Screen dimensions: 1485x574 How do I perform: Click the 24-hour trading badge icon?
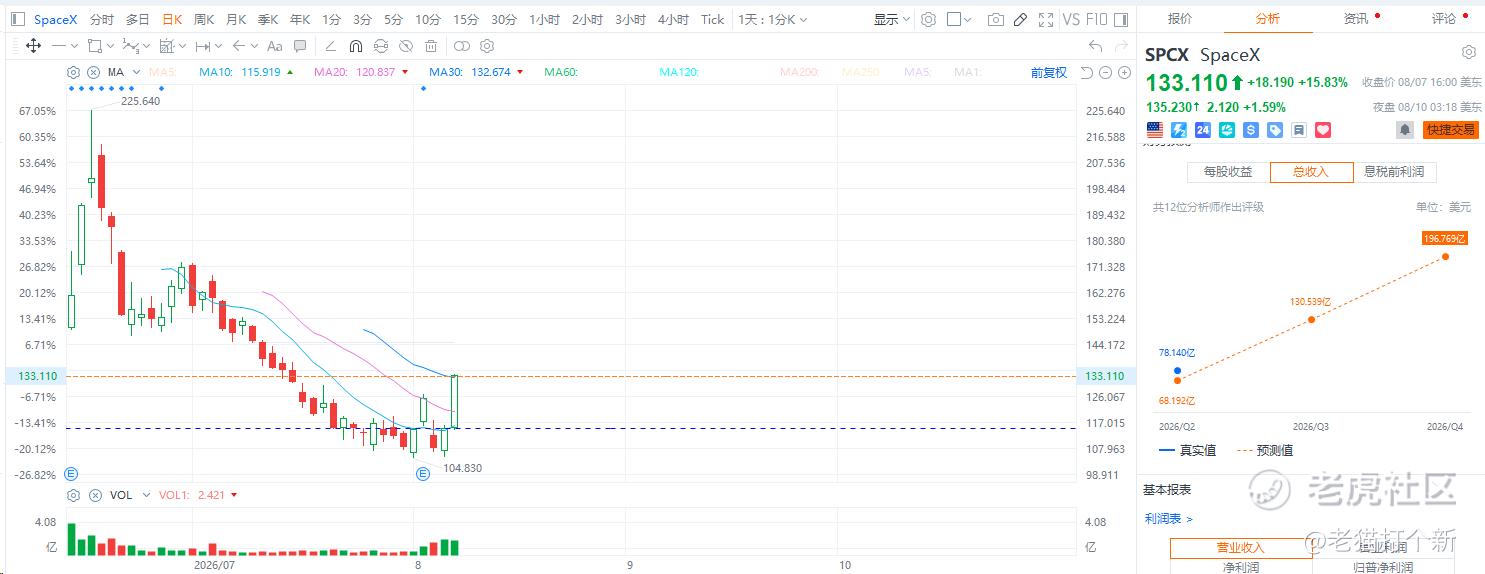click(1203, 130)
